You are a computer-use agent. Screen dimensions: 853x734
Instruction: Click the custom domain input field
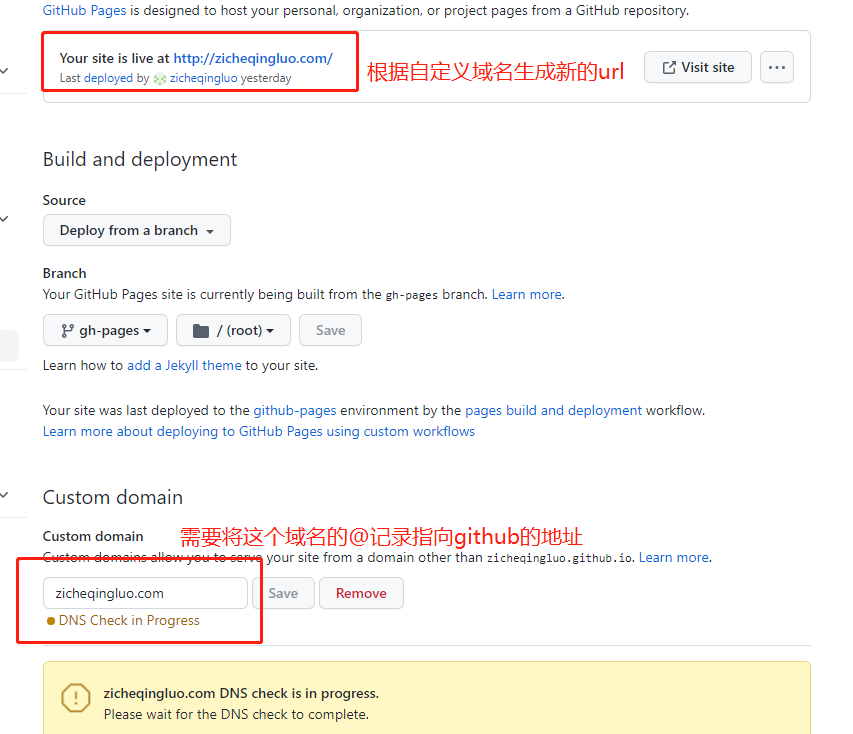coord(145,593)
